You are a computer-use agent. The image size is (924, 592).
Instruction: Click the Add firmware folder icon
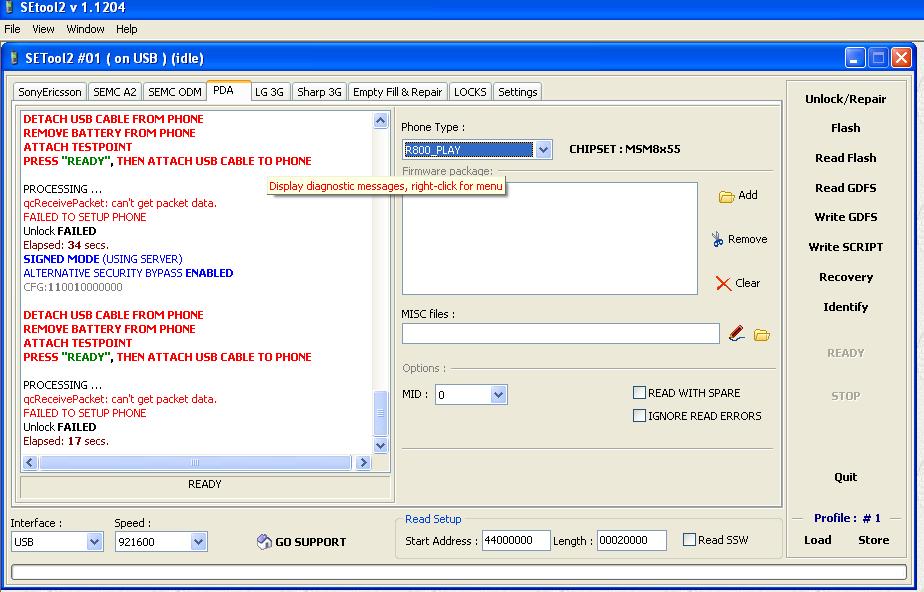tap(727, 196)
